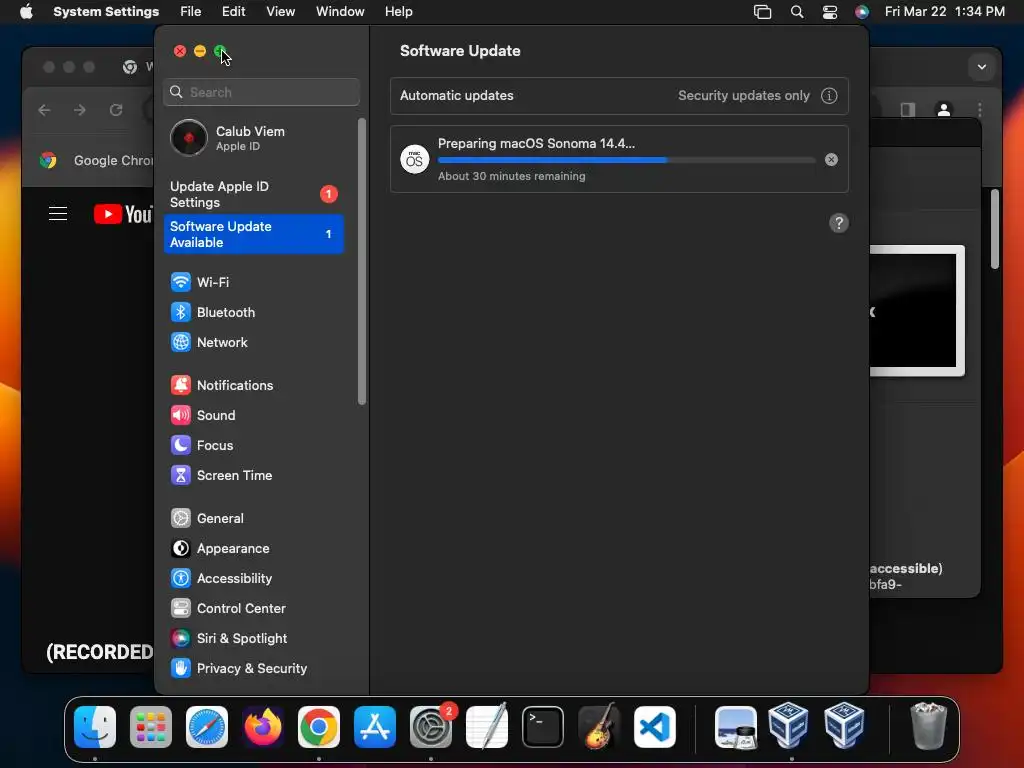Click the date and time clock
Screen dimensions: 1024x768
944,12
